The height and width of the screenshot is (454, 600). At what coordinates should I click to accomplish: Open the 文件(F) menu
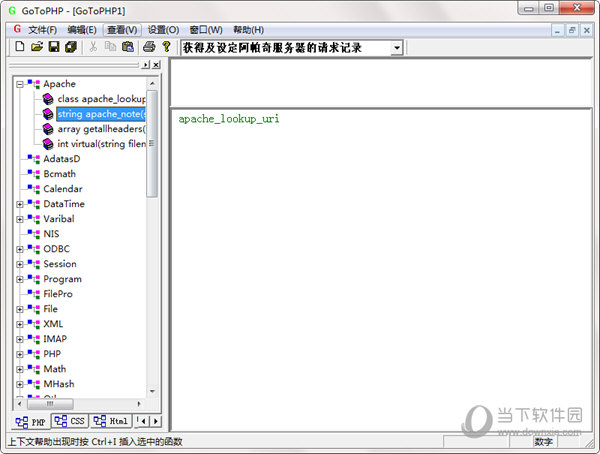pos(42,30)
